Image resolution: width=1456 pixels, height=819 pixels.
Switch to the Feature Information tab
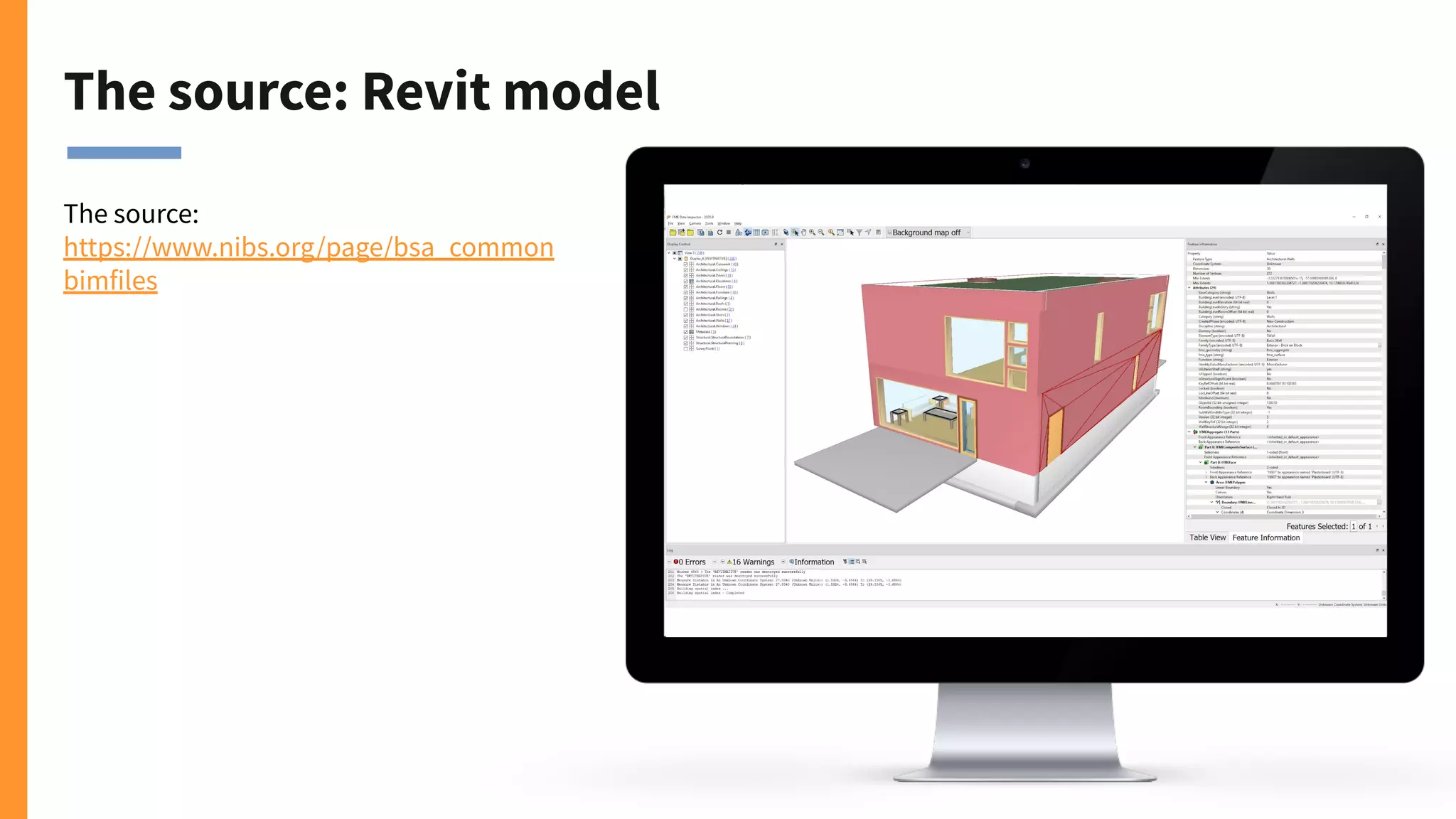[1265, 537]
